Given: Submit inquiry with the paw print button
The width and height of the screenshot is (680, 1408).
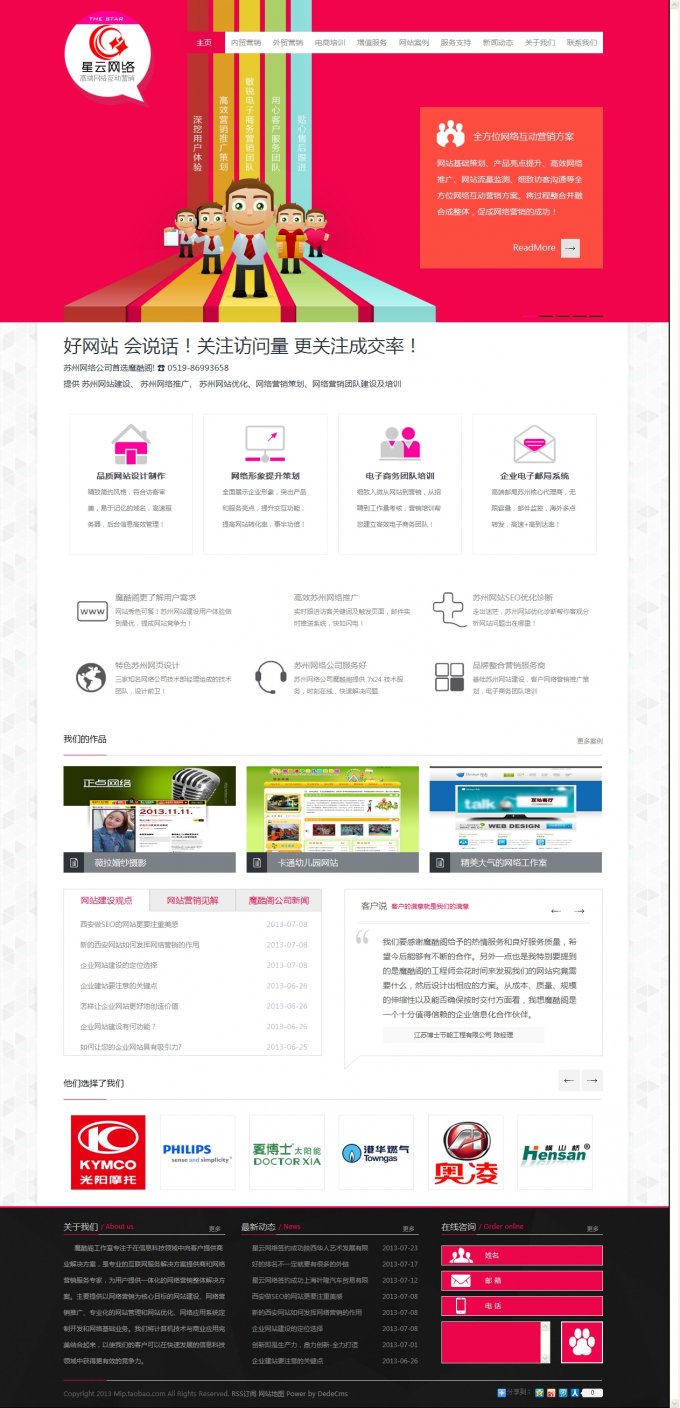Looking at the screenshot, I should click(x=582, y=1342).
